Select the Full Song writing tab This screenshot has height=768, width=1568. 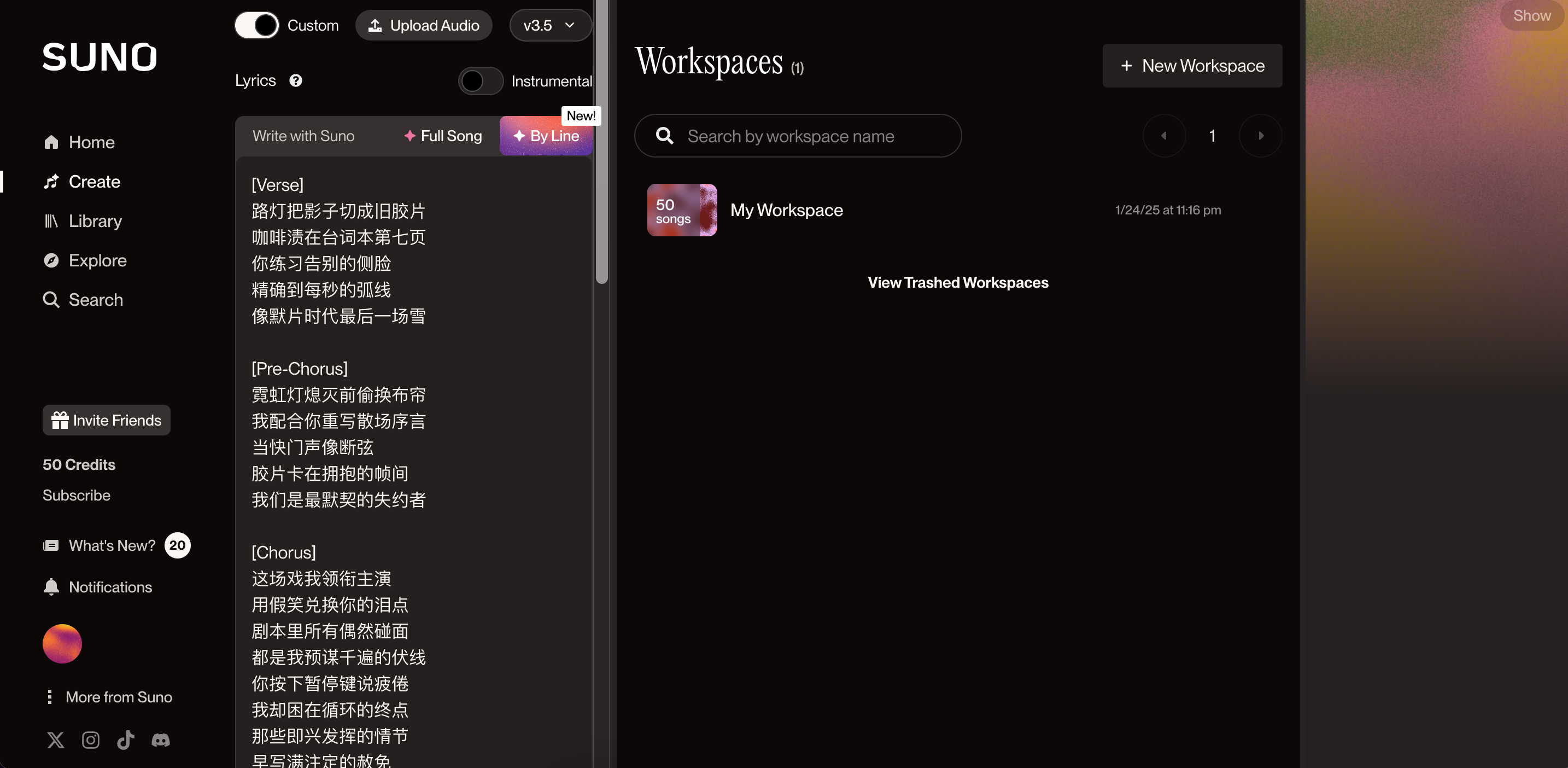443,136
